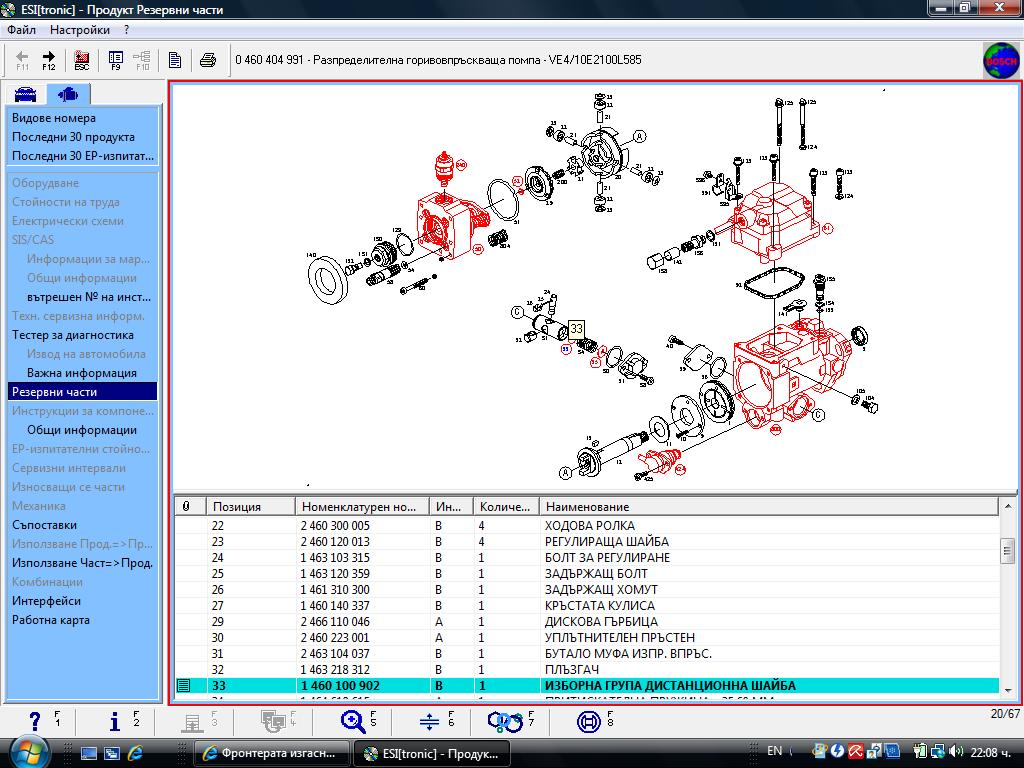Click the parts list scrollbar down arrow
Screen dimensions: 1024x768
[x=1008, y=691]
